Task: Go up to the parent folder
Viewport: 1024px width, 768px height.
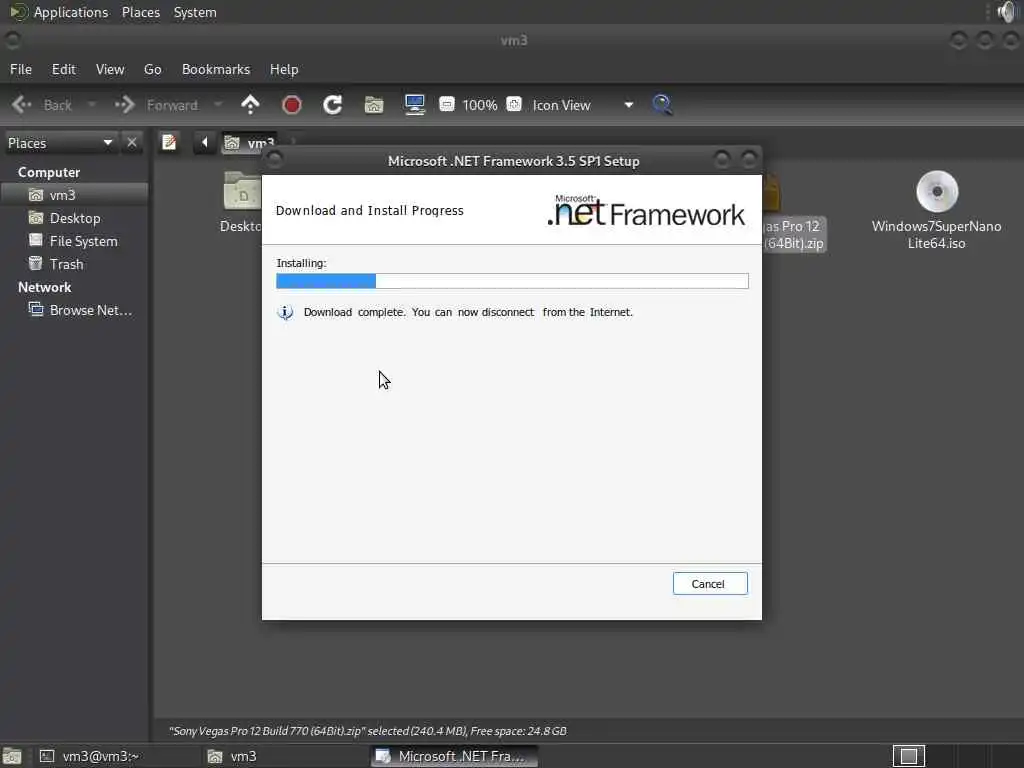Action: coord(250,104)
